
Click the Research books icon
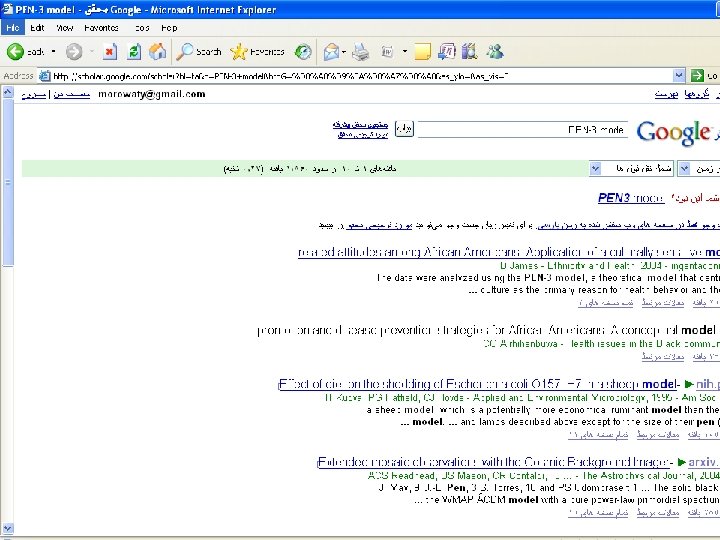pyautogui.click(x=470, y=51)
